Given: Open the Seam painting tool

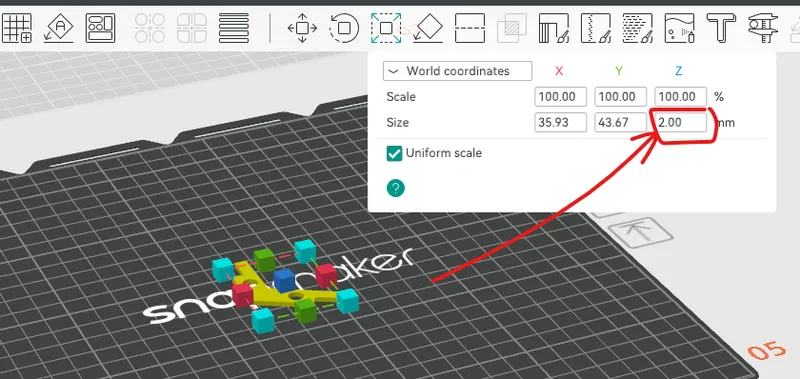Looking at the screenshot, I should pyautogui.click(x=595, y=28).
